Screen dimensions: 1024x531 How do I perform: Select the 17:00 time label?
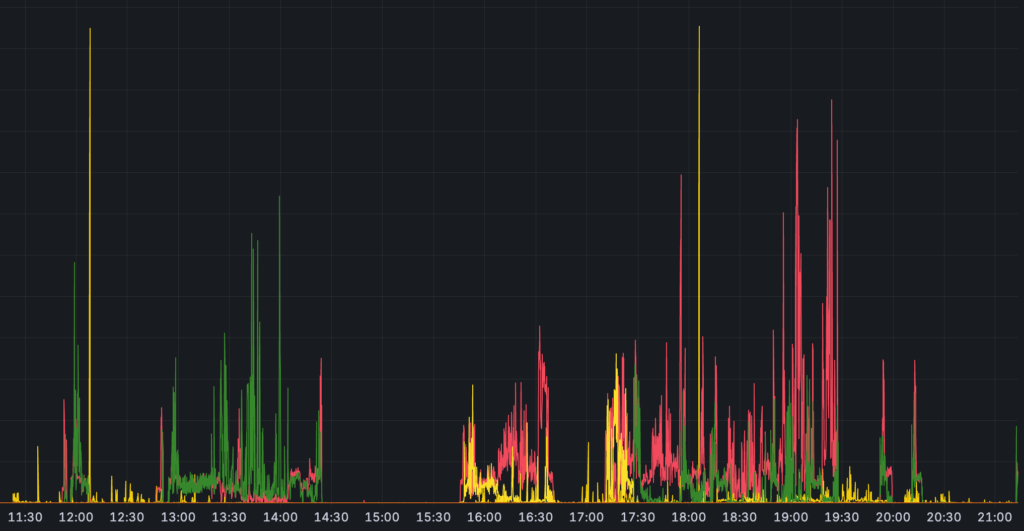[586, 517]
